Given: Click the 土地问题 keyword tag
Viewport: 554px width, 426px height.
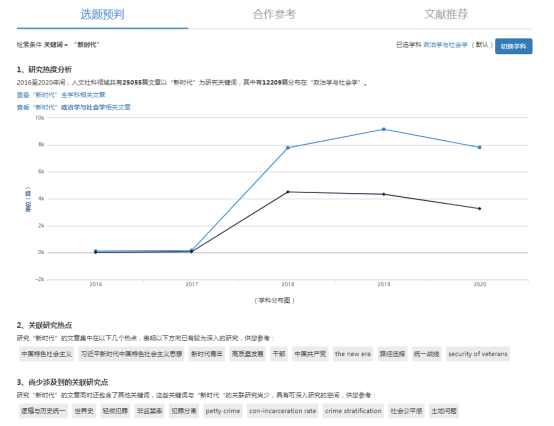Looking at the screenshot, I should 444,411.
